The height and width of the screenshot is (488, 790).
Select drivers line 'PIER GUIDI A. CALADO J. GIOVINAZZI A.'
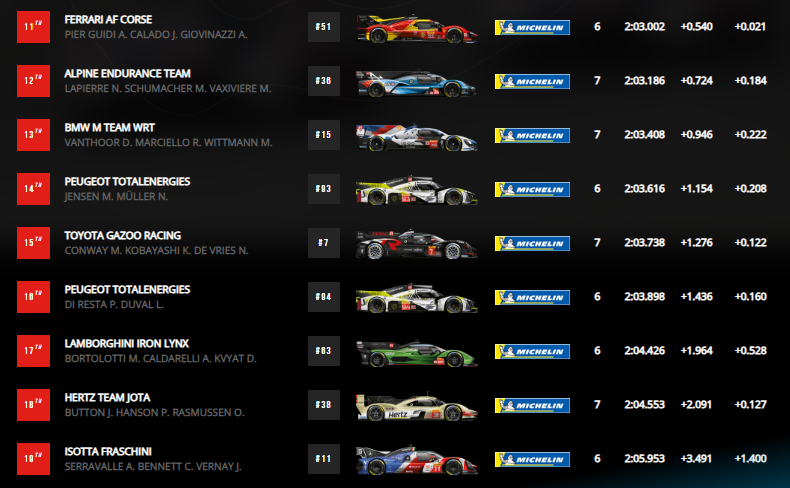156,35
